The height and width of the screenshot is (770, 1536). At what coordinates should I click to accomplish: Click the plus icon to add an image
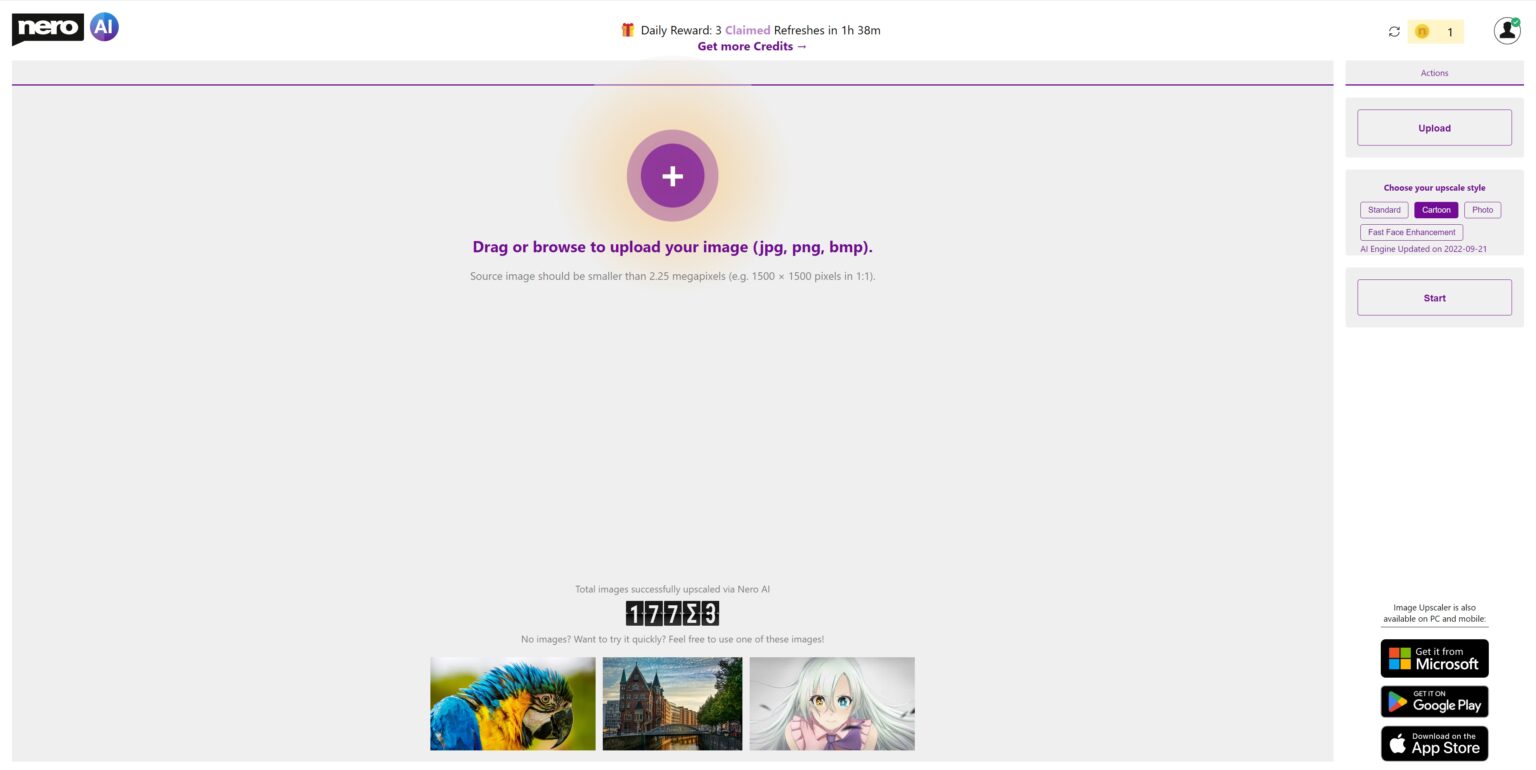coord(672,175)
